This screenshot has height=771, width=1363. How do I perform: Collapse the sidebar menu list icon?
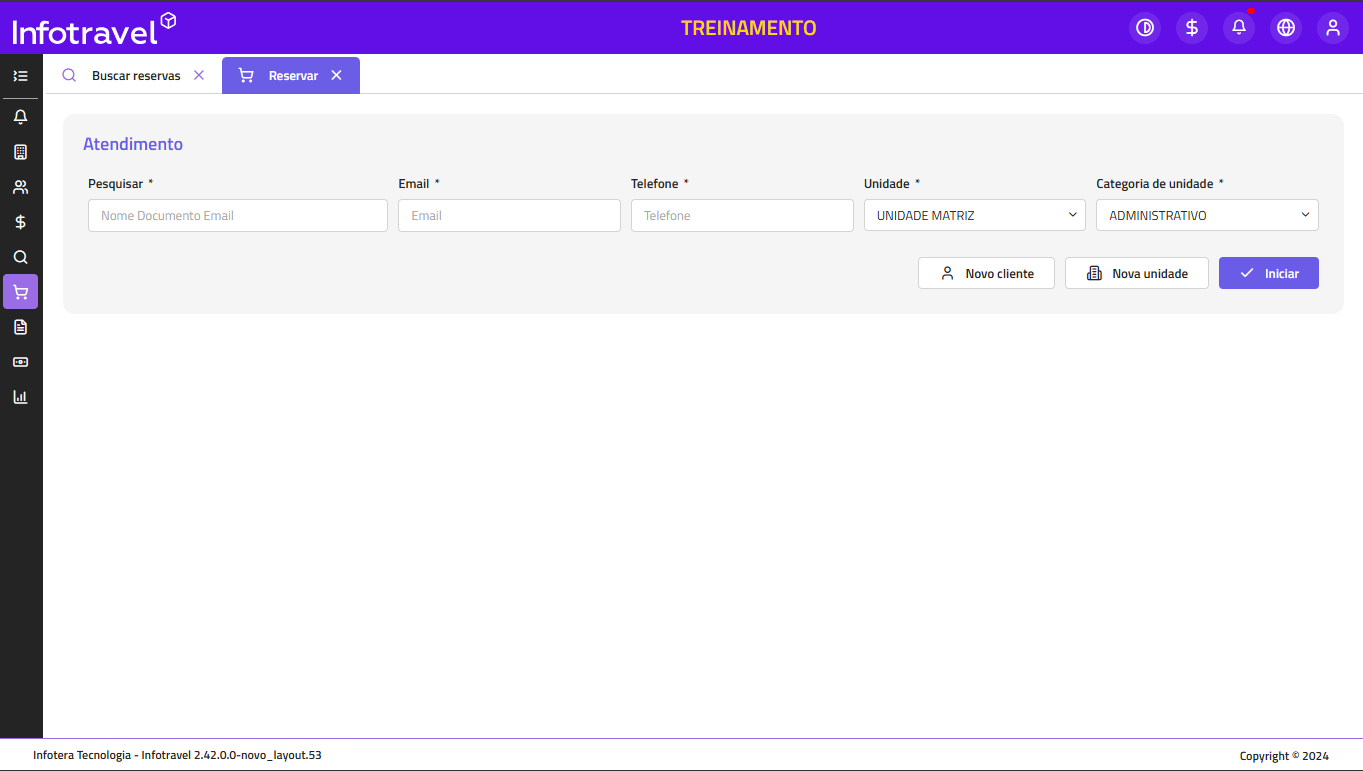click(20, 76)
